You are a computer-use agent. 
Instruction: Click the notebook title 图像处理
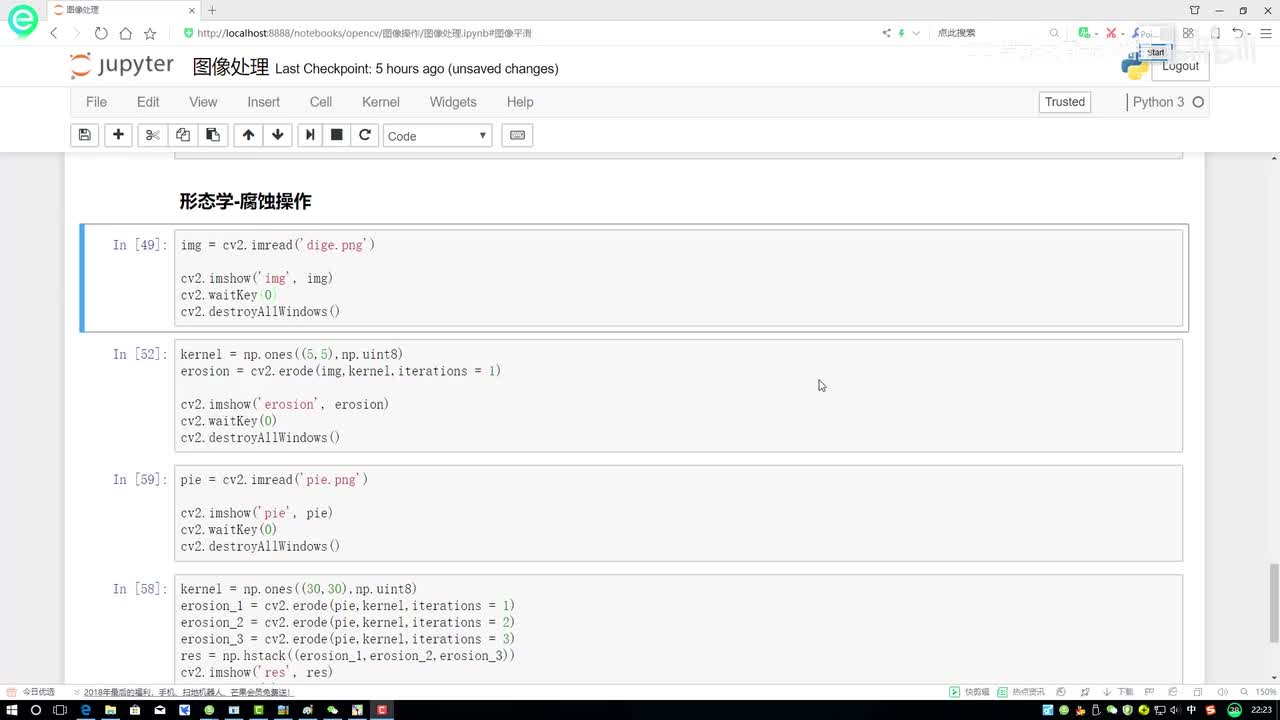231,67
